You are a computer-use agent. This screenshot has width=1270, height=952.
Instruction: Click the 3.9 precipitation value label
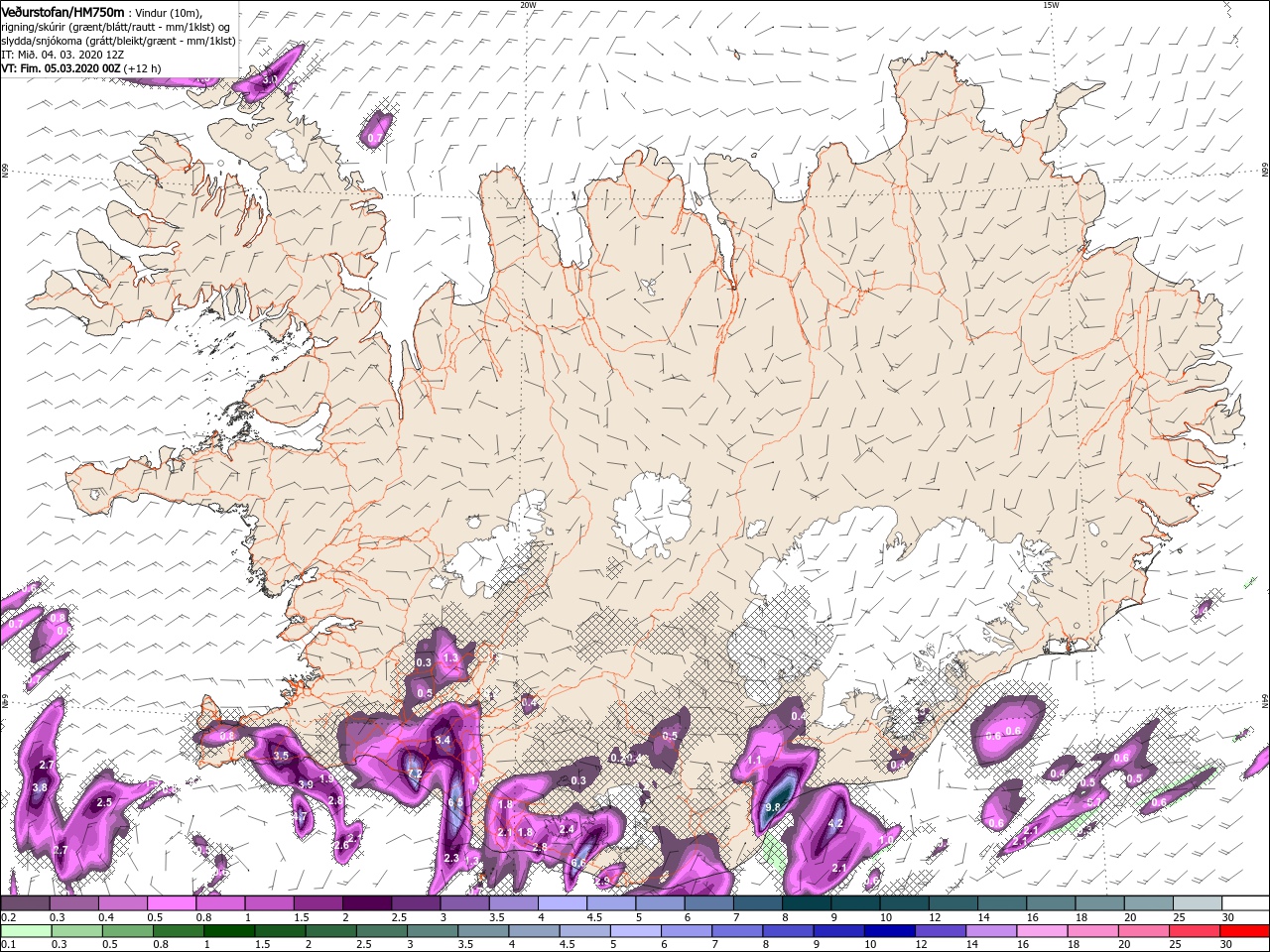coord(306,784)
